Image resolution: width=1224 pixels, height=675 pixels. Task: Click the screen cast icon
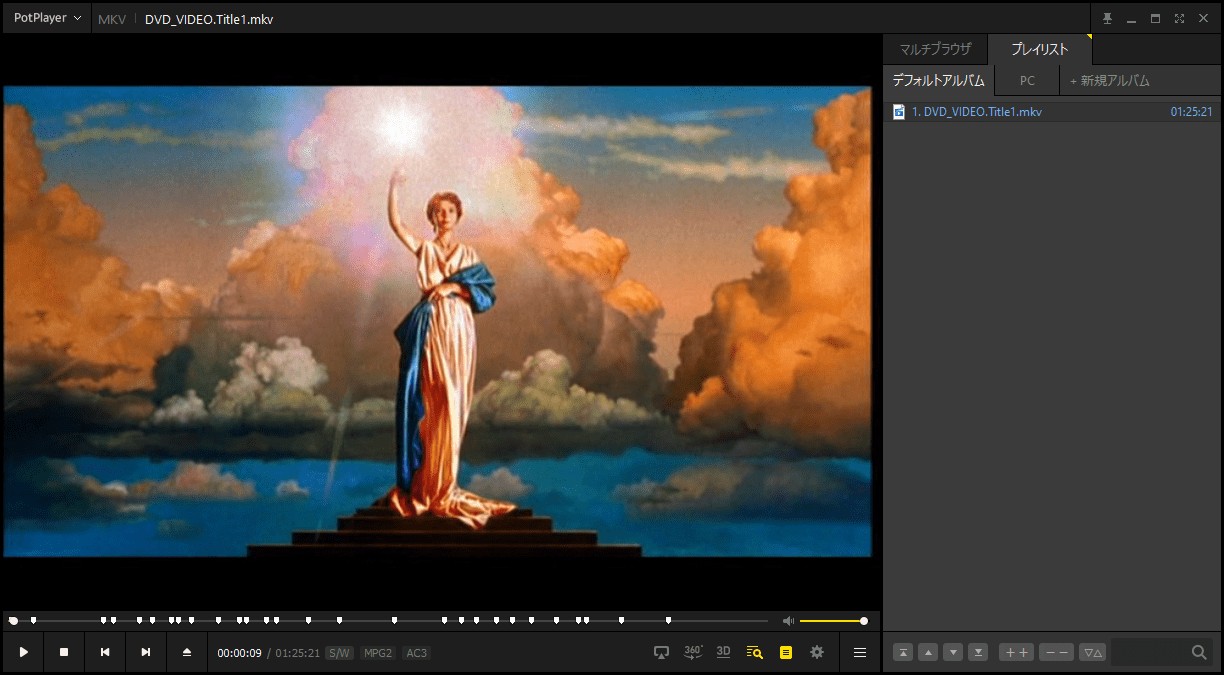pos(661,652)
